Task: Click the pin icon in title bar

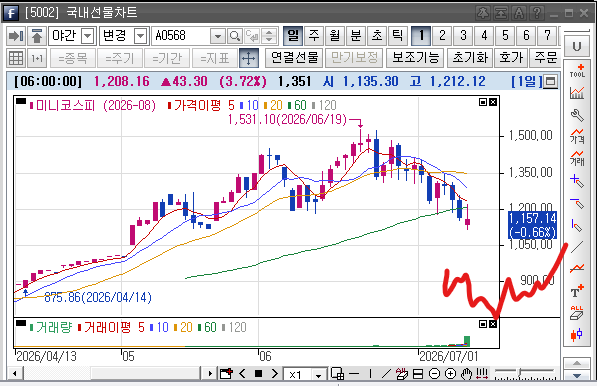Action: (x=483, y=13)
